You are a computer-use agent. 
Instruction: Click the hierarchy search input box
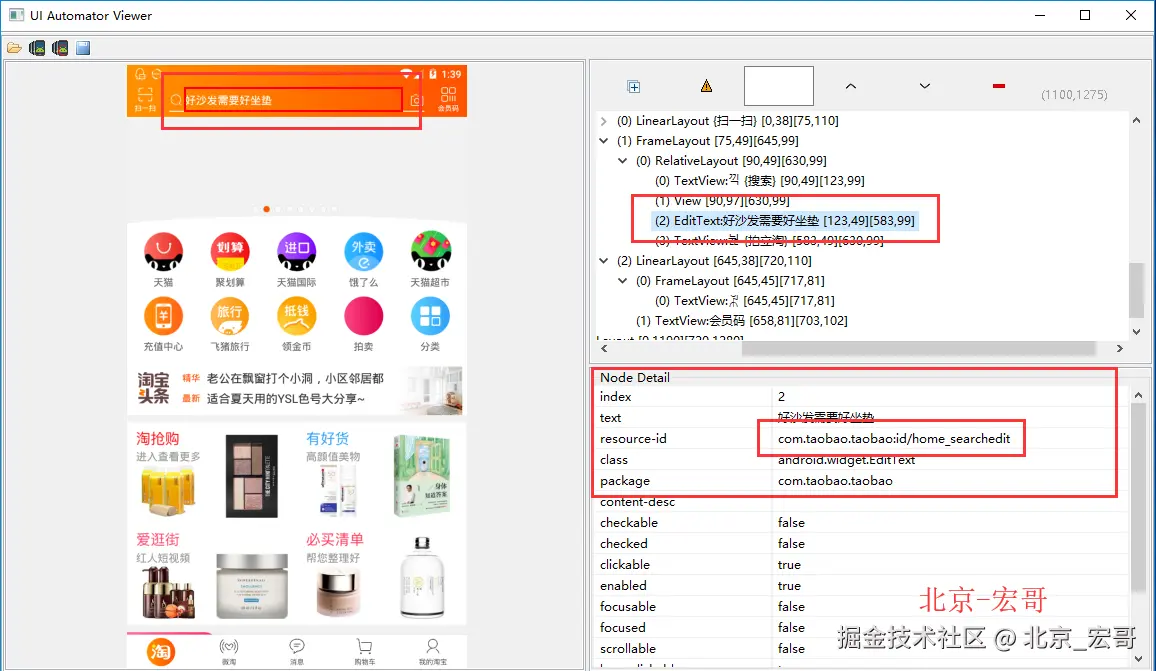point(779,86)
